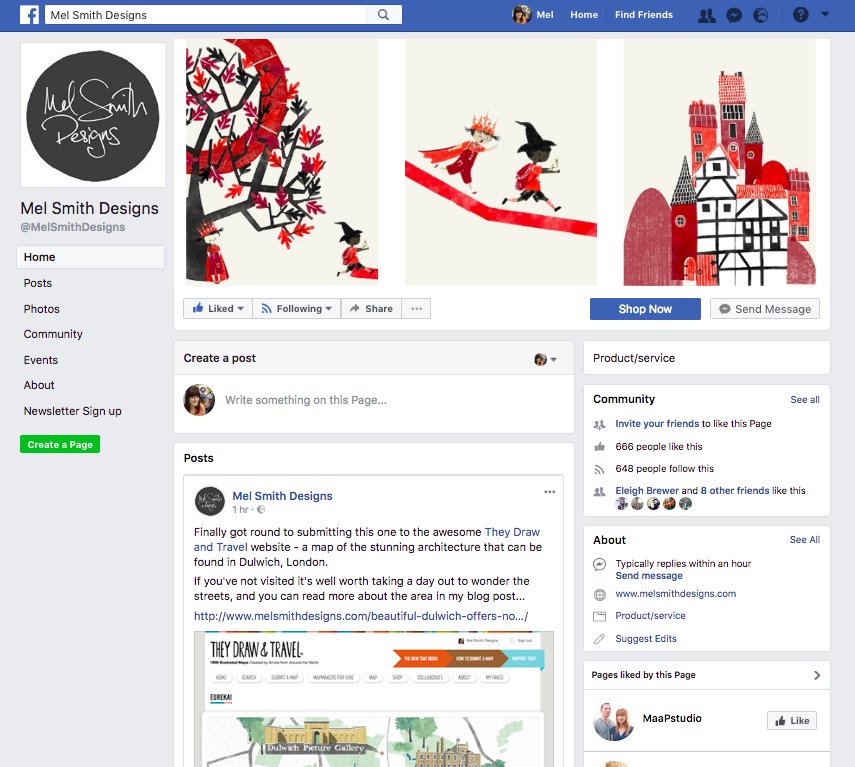Click the Send Message button

[x=765, y=309]
